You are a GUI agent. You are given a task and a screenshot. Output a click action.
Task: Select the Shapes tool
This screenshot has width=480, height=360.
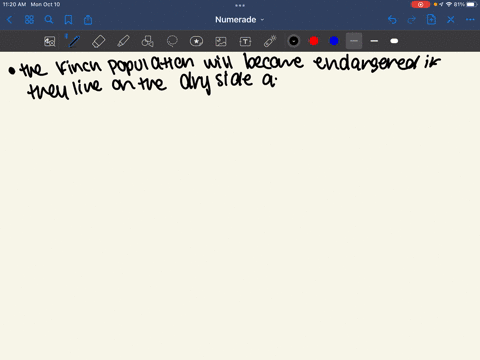point(147,41)
